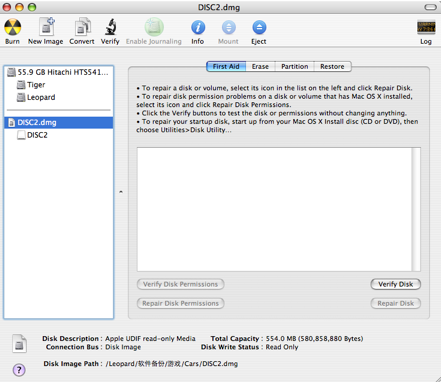
Task: Click Repair Disk Permissions button
Action: tap(180, 303)
